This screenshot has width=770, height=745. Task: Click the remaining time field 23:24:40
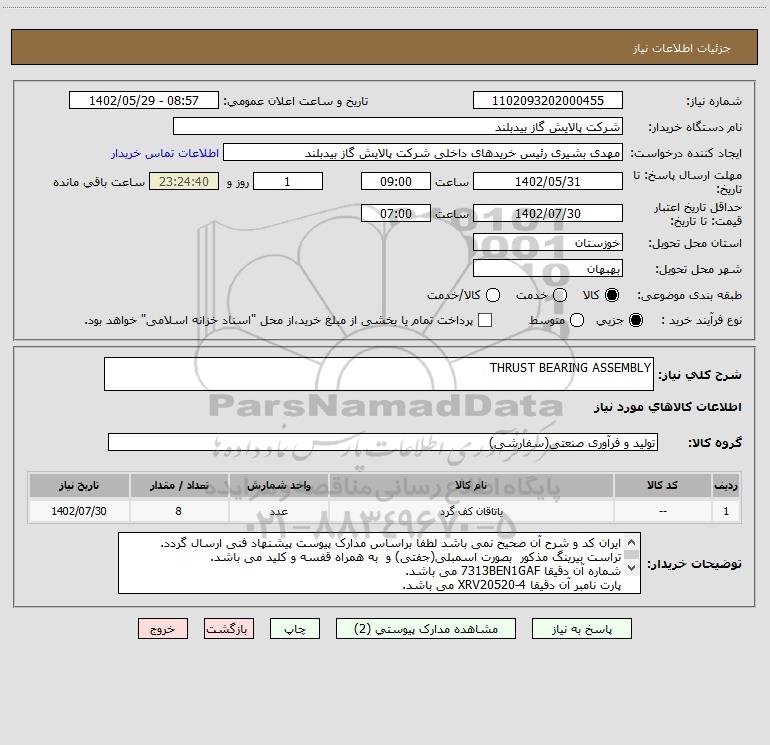(184, 181)
